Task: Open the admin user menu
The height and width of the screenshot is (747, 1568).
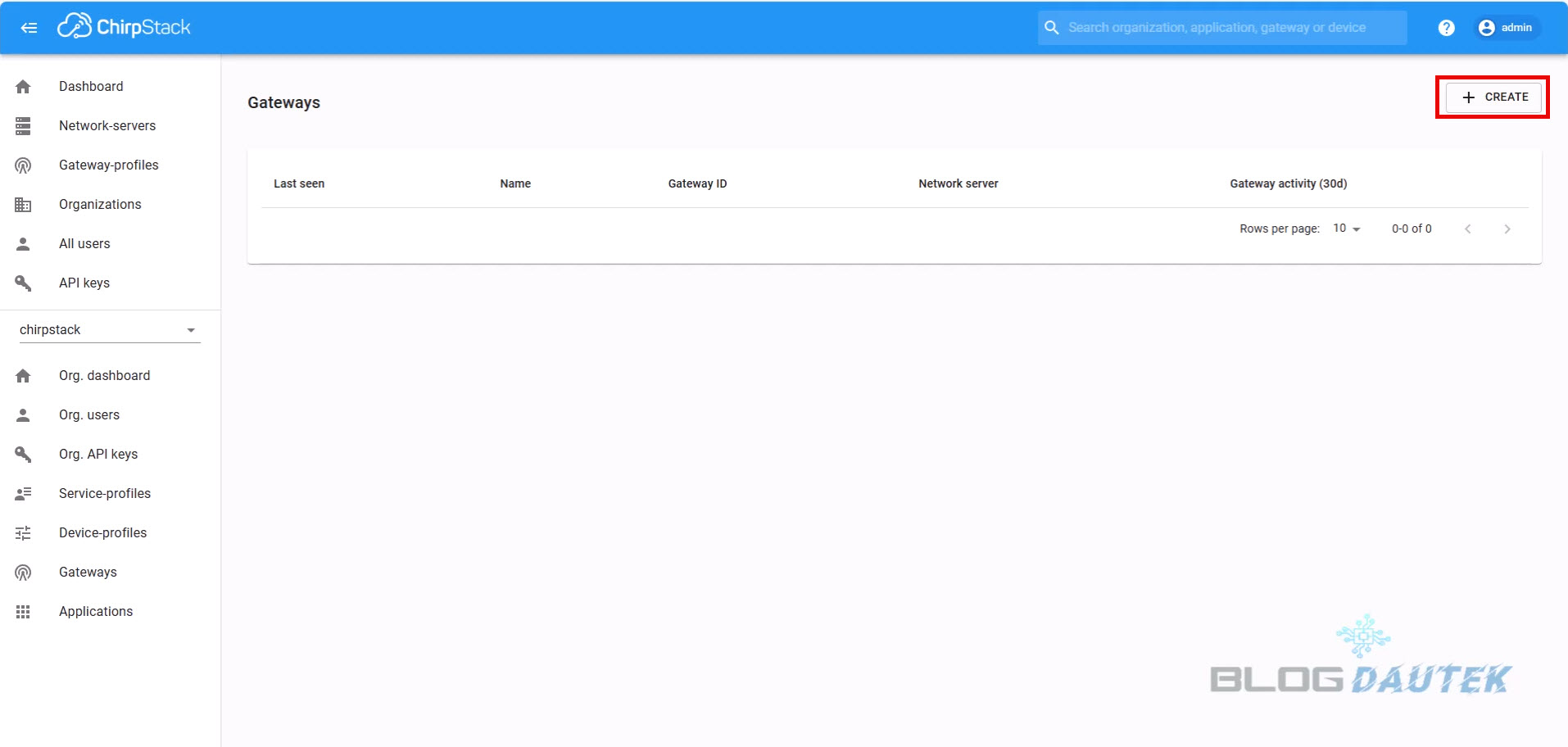Action: (1506, 28)
